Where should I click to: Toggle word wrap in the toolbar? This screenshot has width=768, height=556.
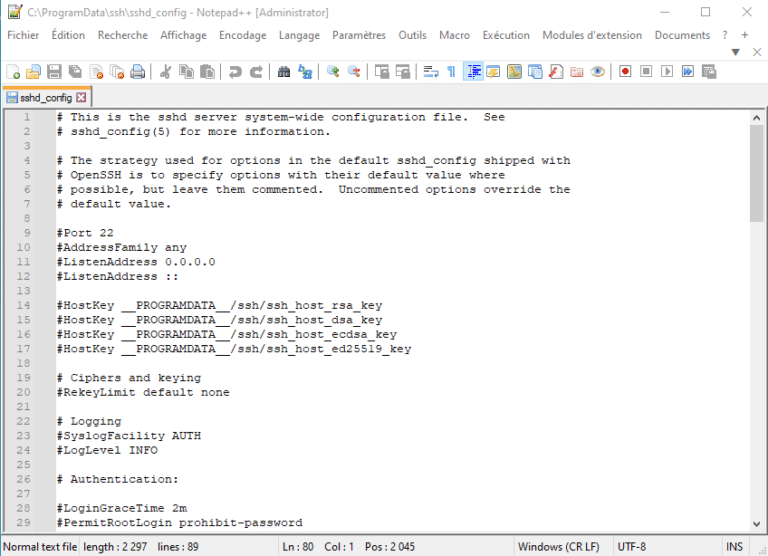coord(431,72)
